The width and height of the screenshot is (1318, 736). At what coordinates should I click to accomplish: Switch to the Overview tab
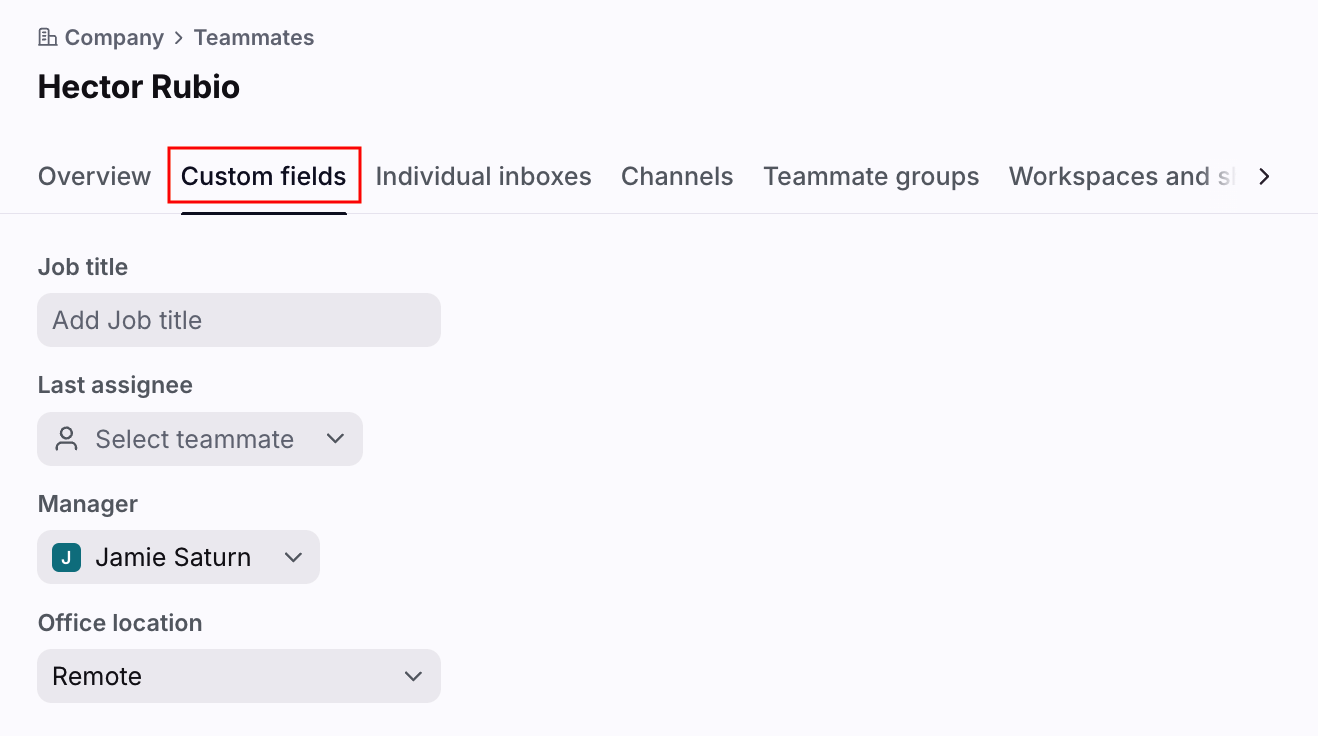pyautogui.click(x=94, y=177)
